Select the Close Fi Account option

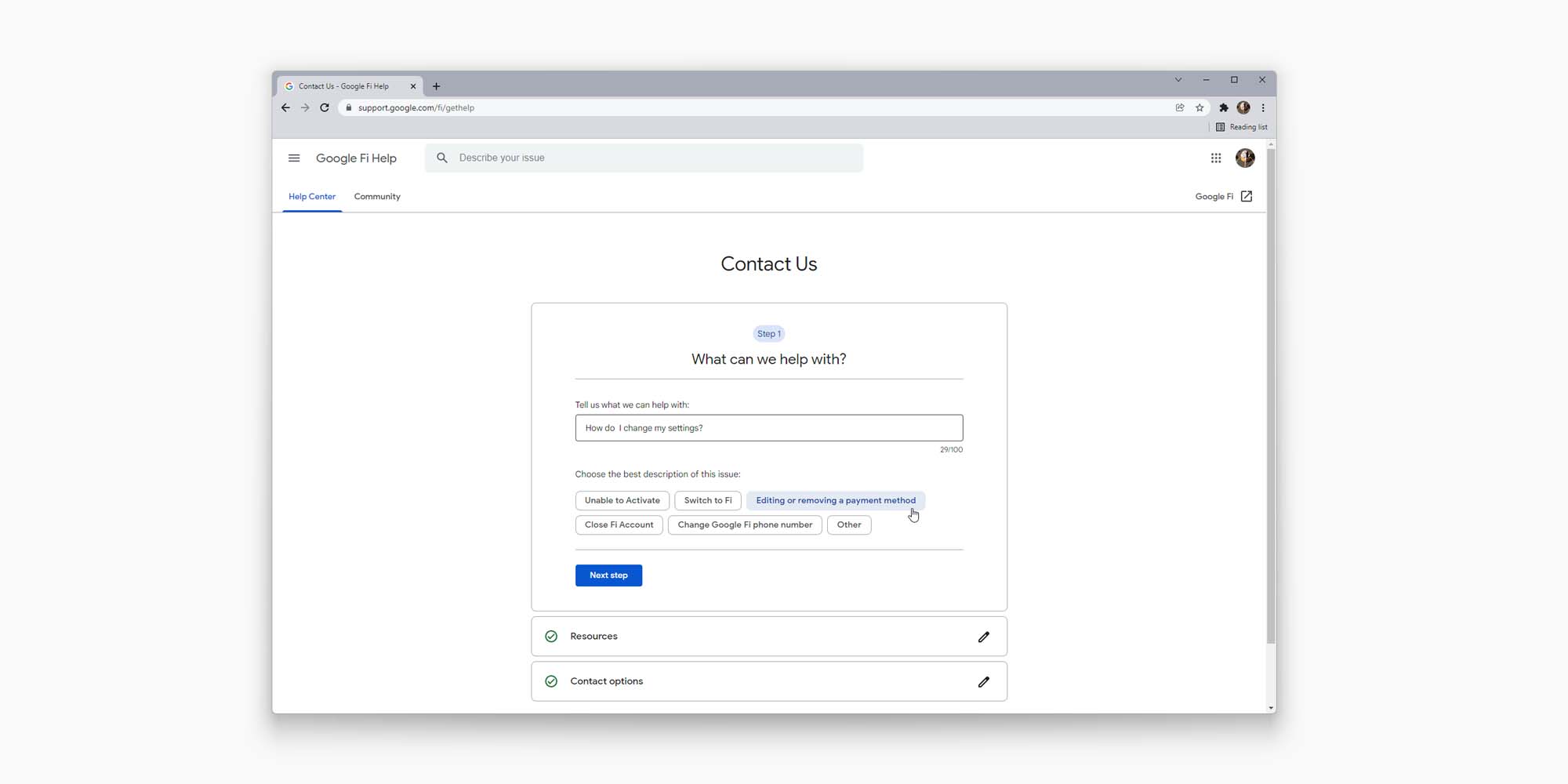[619, 524]
